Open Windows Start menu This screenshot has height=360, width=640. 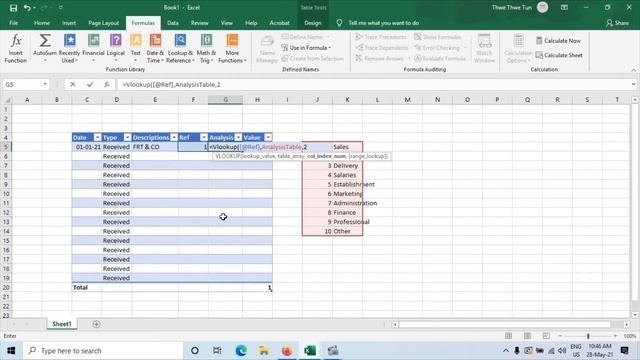(x=11, y=351)
